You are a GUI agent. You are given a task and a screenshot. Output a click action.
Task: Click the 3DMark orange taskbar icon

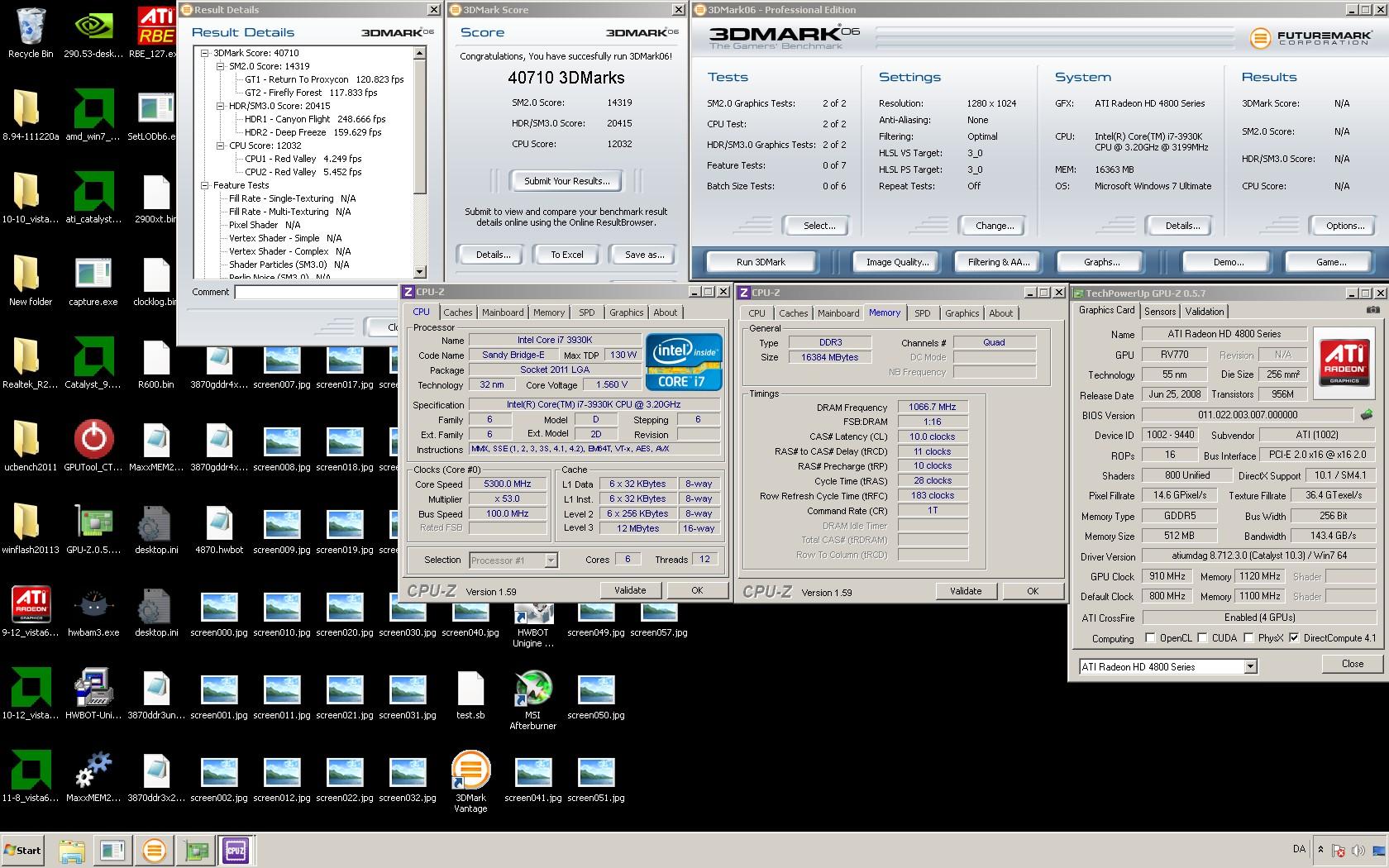pyautogui.click(x=154, y=851)
